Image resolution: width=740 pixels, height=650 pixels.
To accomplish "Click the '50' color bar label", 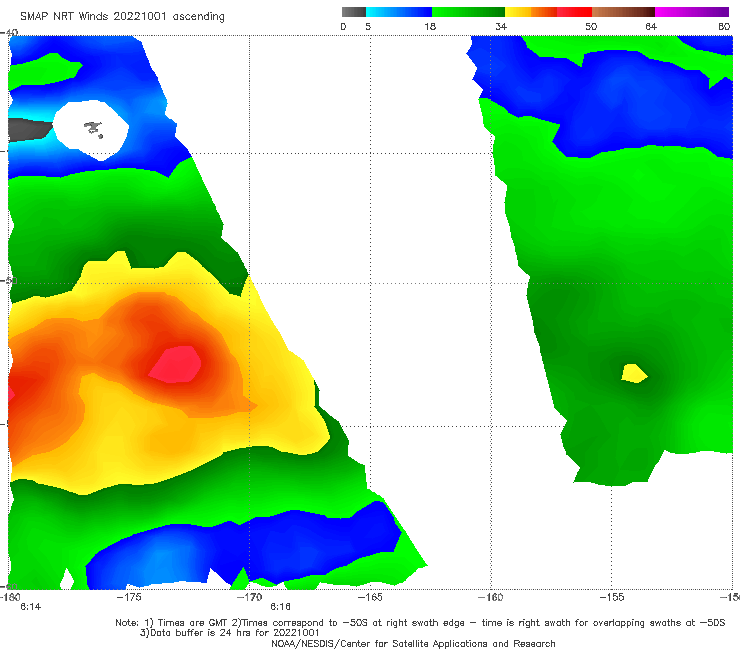I will click(591, 27).
